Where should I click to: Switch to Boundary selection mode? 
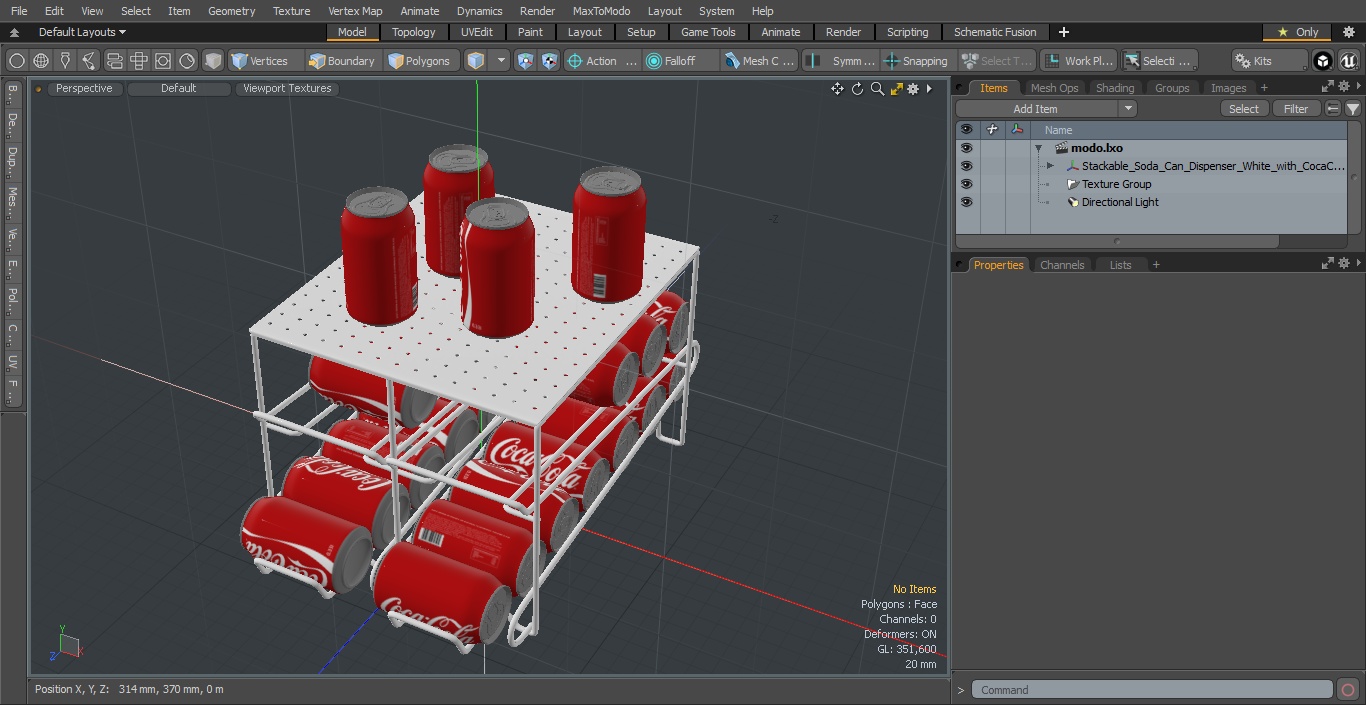coord(342,61)
